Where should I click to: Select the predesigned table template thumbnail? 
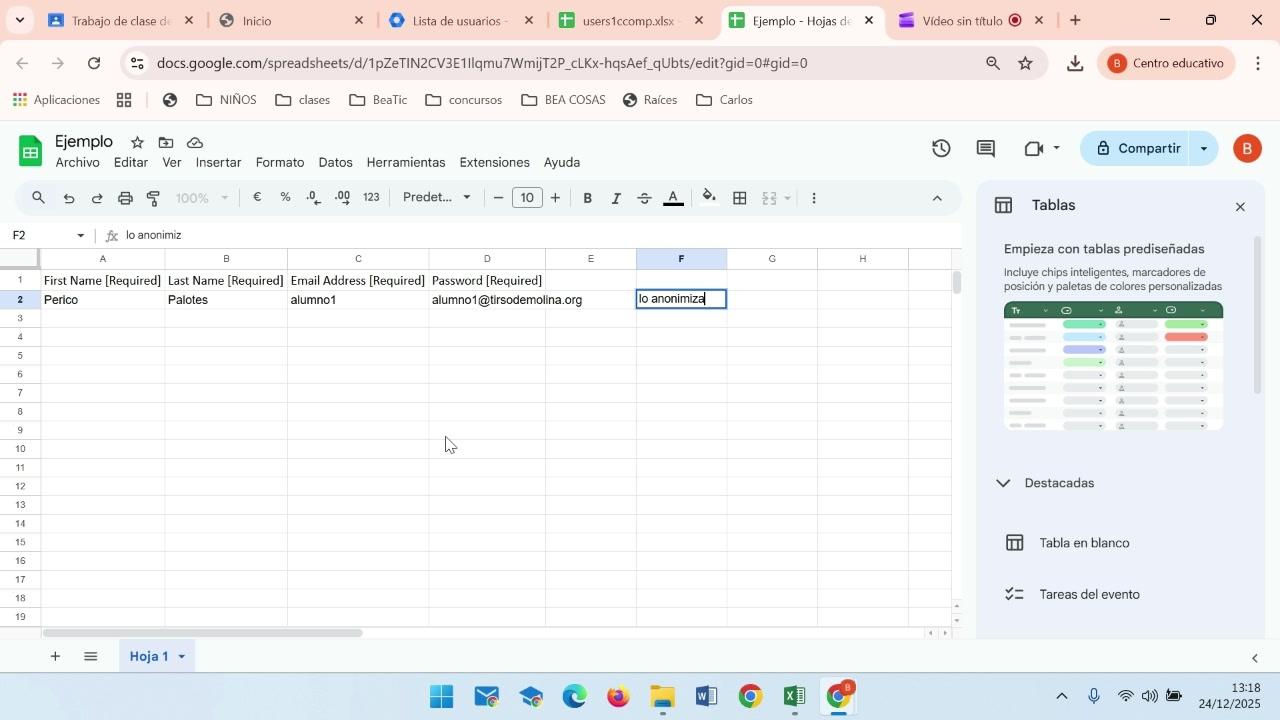point(1113,366)
